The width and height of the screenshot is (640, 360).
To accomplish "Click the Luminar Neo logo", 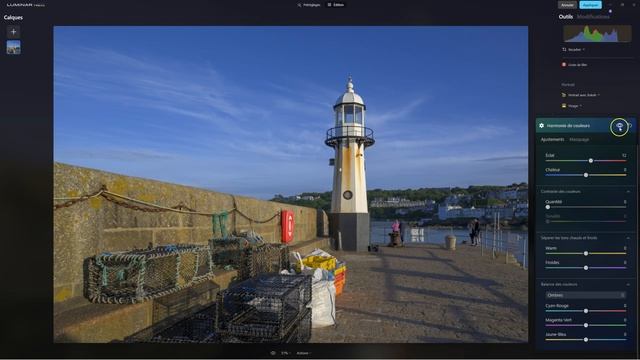I will [x=26, y=5].
